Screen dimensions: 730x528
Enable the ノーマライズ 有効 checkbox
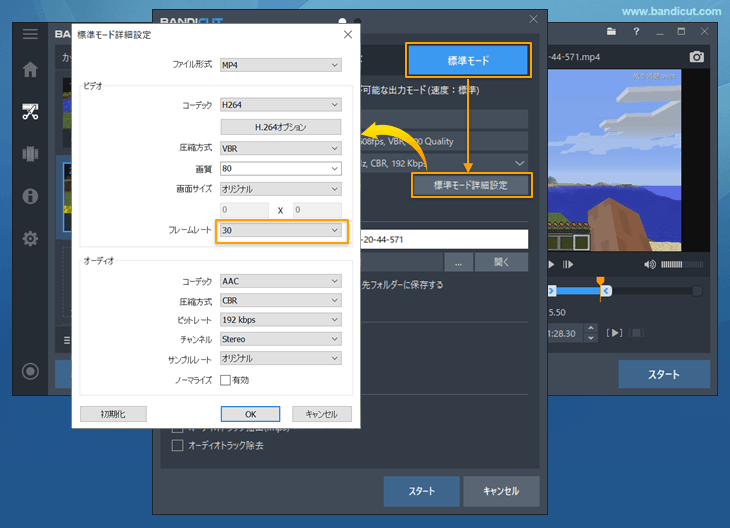(x=226, y=380)
